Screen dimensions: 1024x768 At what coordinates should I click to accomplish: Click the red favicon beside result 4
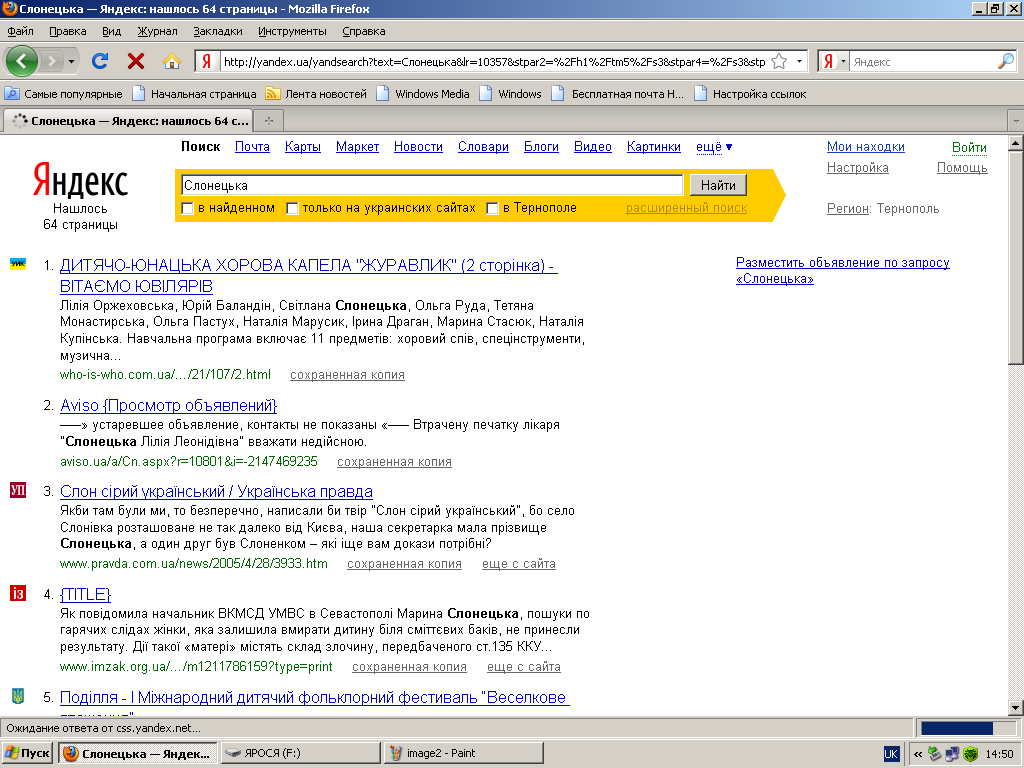tap(18, 593)
